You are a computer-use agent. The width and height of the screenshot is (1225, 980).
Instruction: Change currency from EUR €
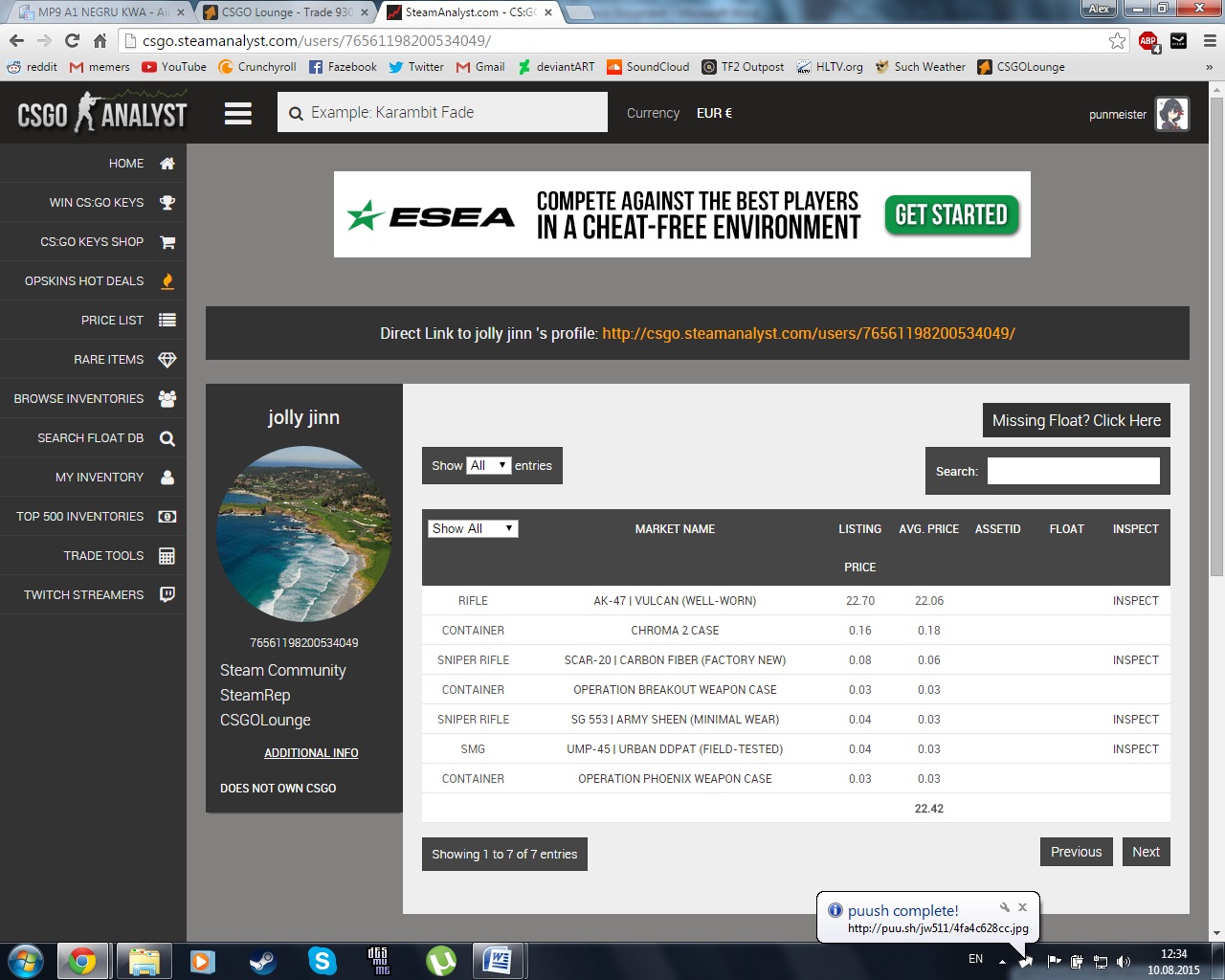[714, 113]
